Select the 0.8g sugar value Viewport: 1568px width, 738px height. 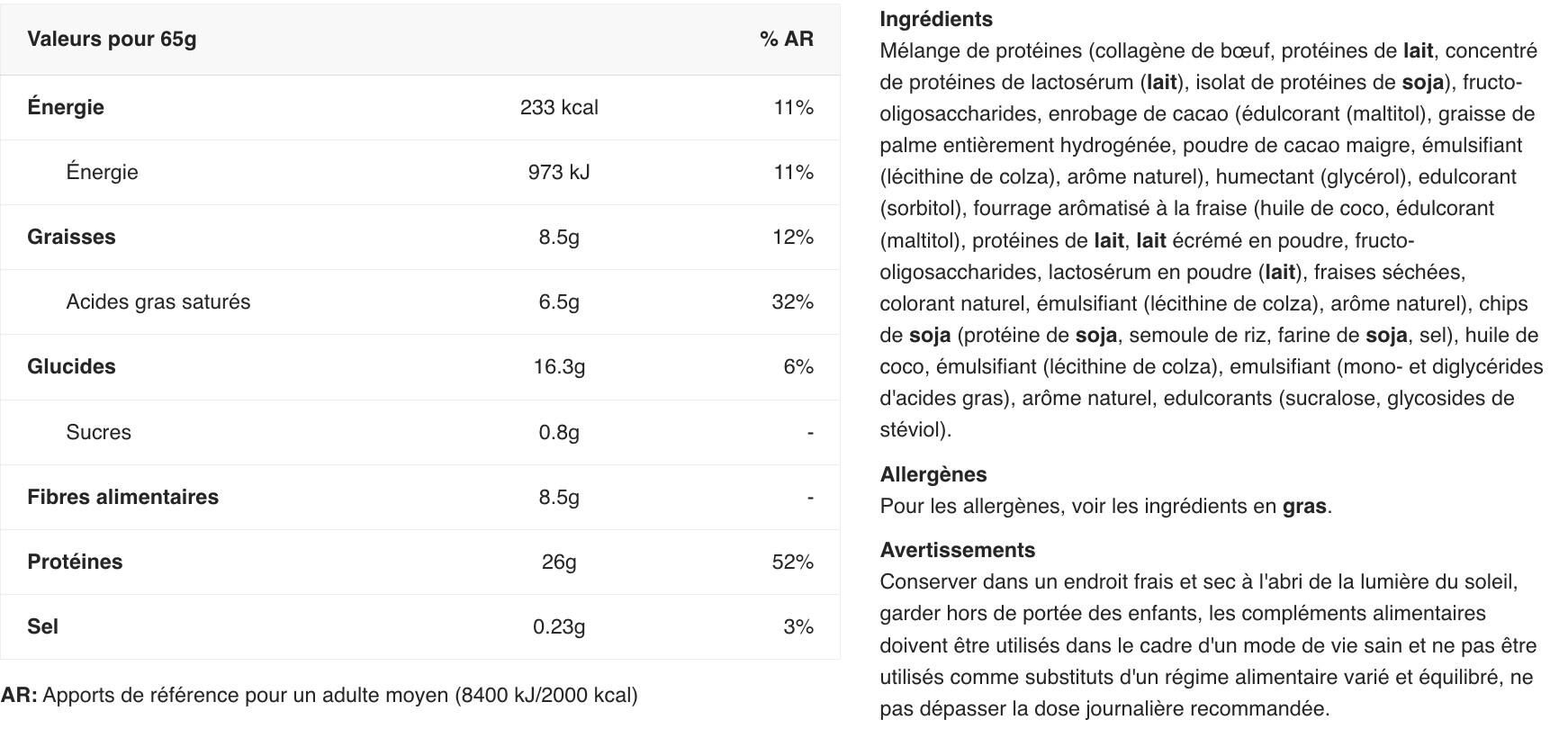click(x=558, y=432)
